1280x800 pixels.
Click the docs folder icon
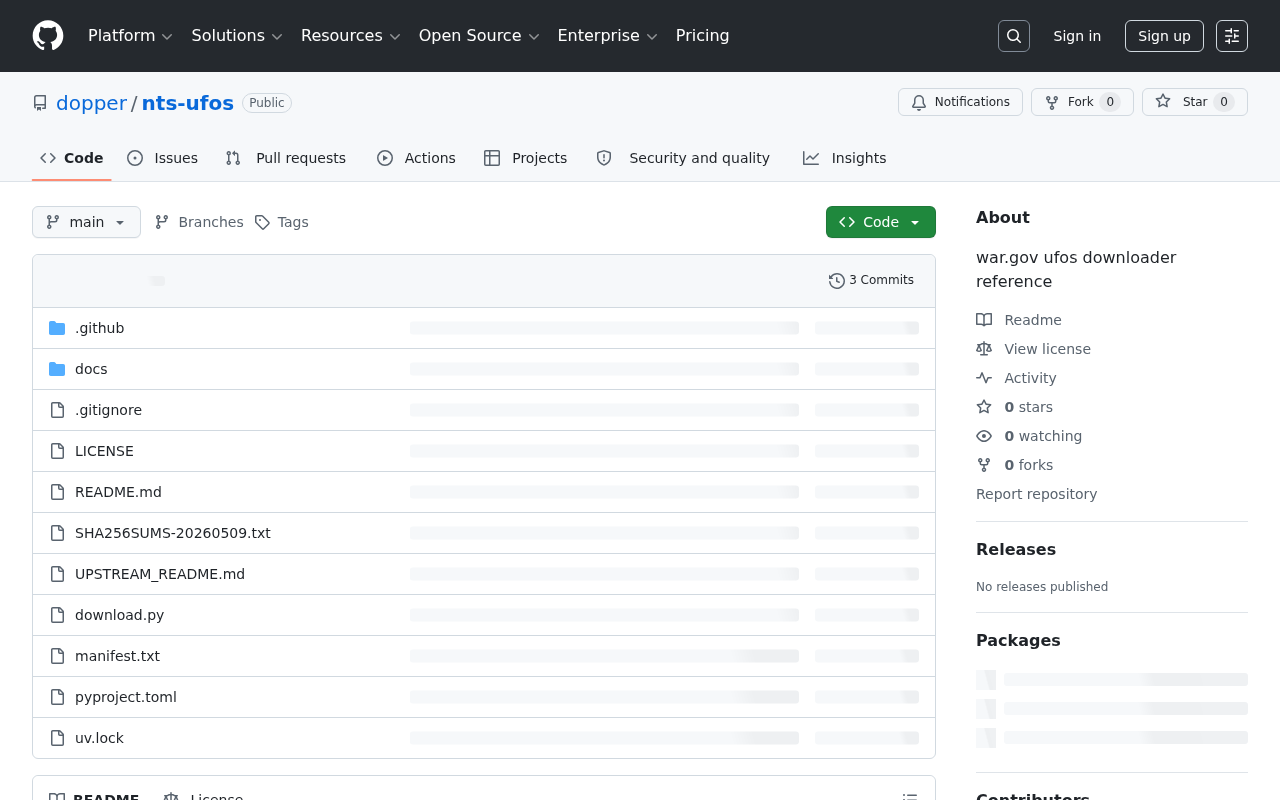click(57, 369)
